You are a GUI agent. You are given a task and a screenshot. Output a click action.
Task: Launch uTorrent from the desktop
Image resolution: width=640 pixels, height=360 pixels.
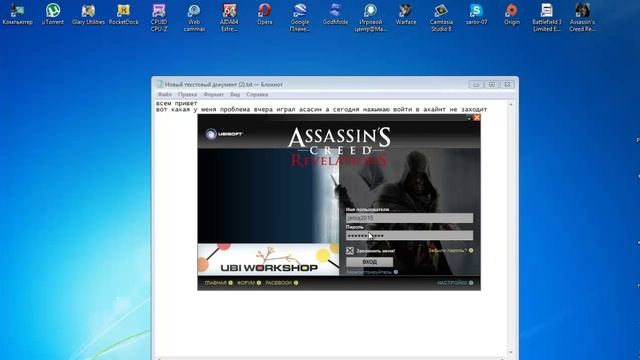click(53, 14)
